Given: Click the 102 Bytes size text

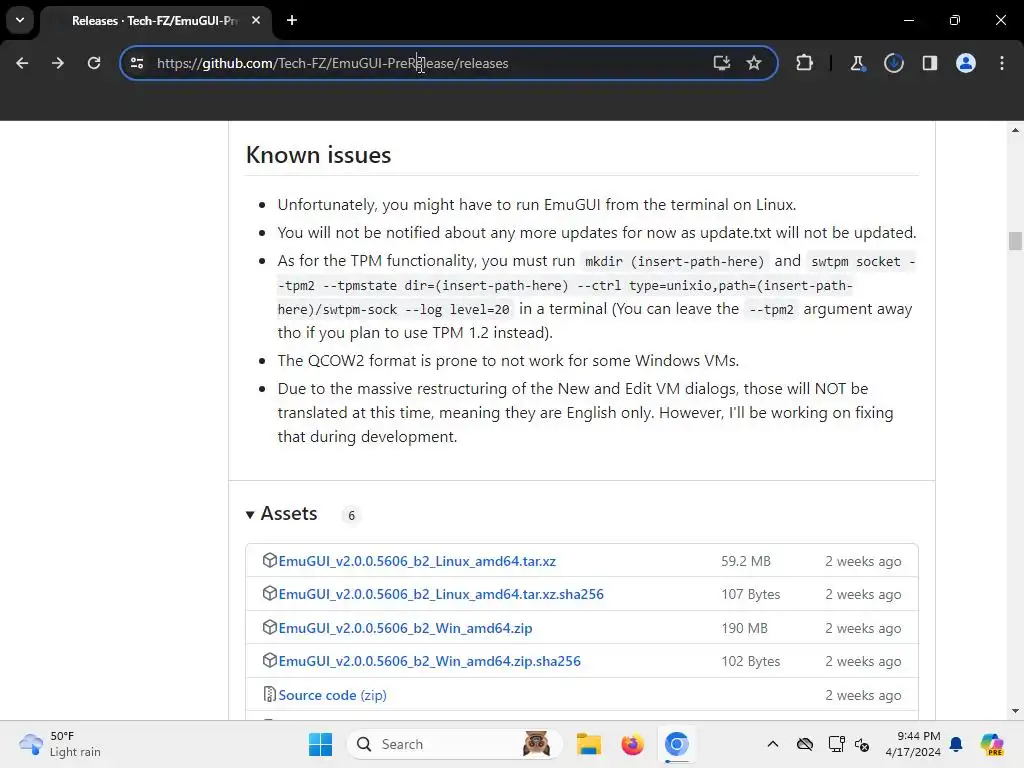Looking at the screenshot, I should [750, 661].
